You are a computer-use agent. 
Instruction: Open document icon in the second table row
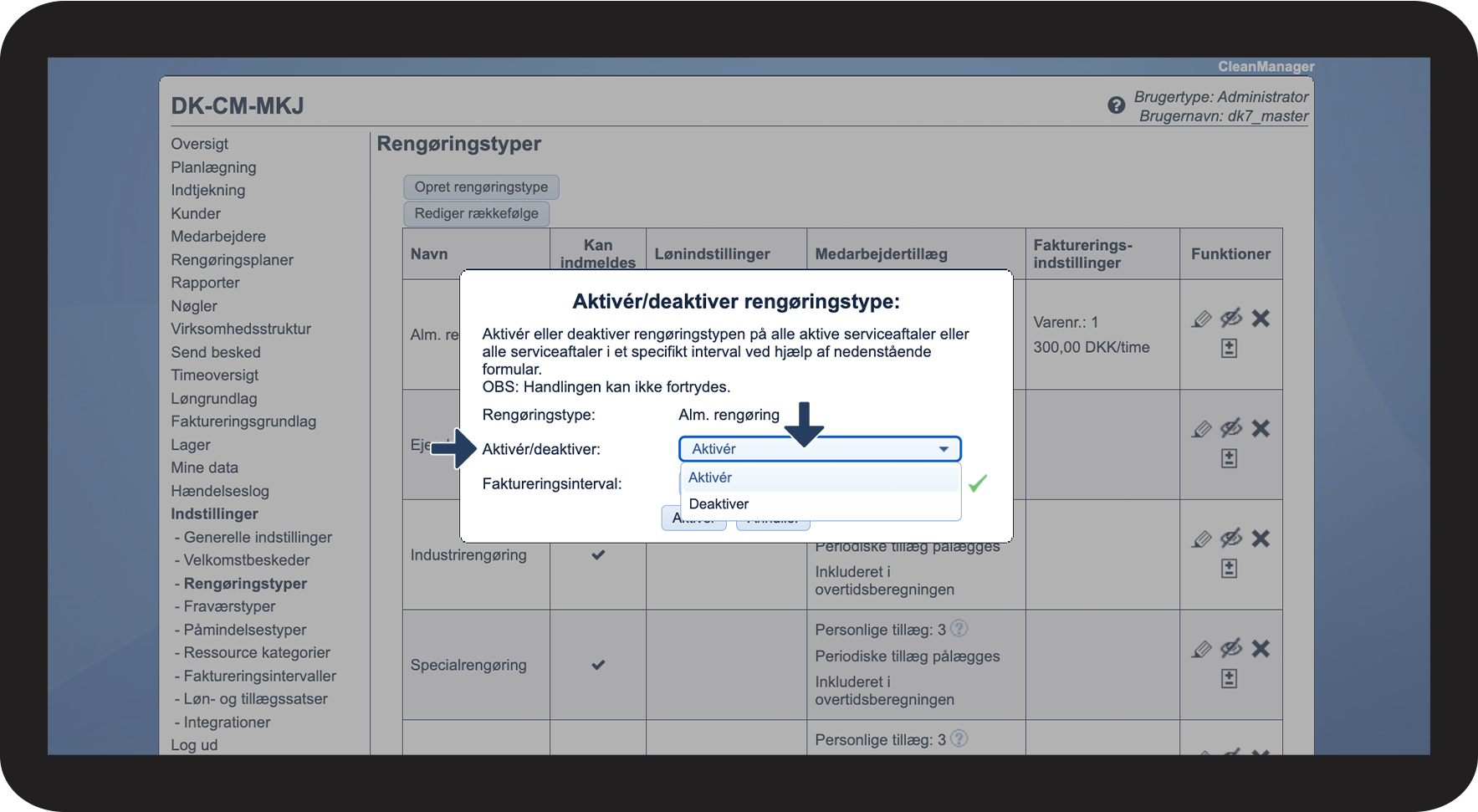pos(1229,458)
